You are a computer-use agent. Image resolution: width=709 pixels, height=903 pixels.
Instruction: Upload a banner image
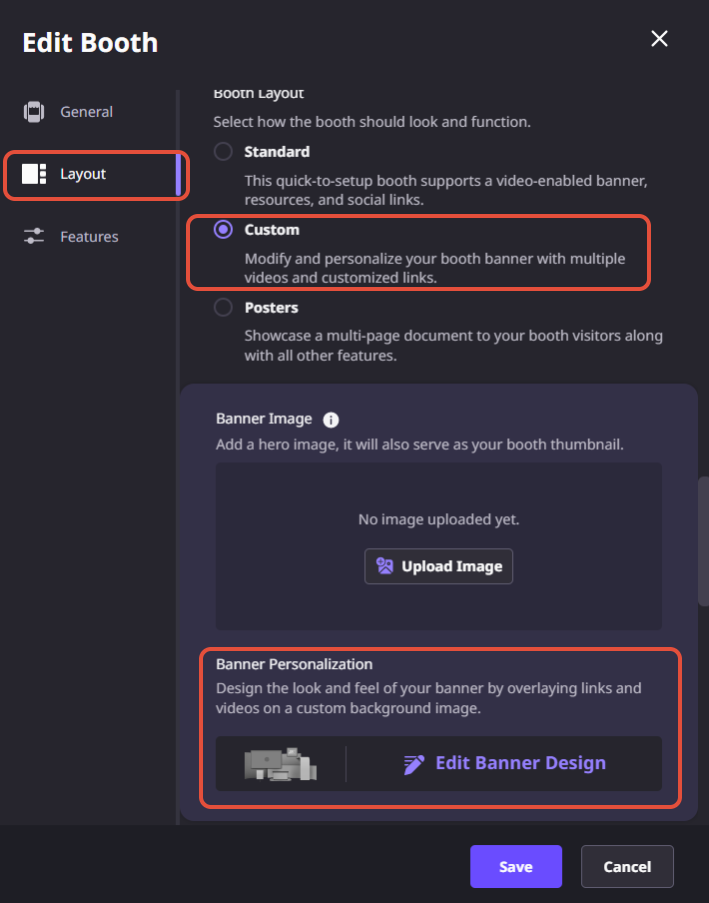tap(438, 566)
